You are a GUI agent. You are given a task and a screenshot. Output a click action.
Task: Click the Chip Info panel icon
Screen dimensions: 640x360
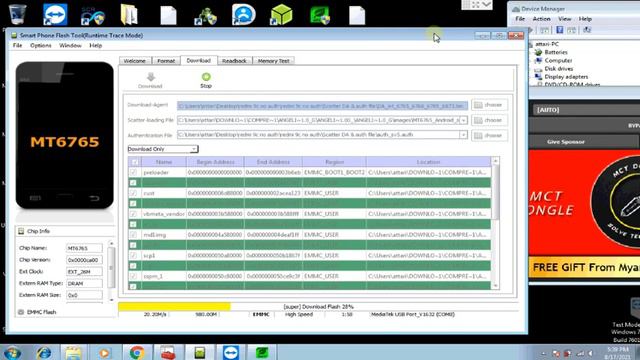(21, 231)
